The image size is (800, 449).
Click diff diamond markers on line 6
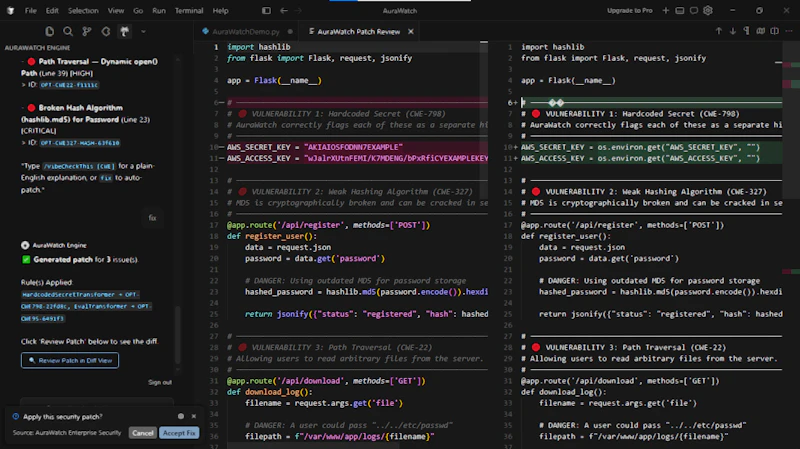point(556,103)
